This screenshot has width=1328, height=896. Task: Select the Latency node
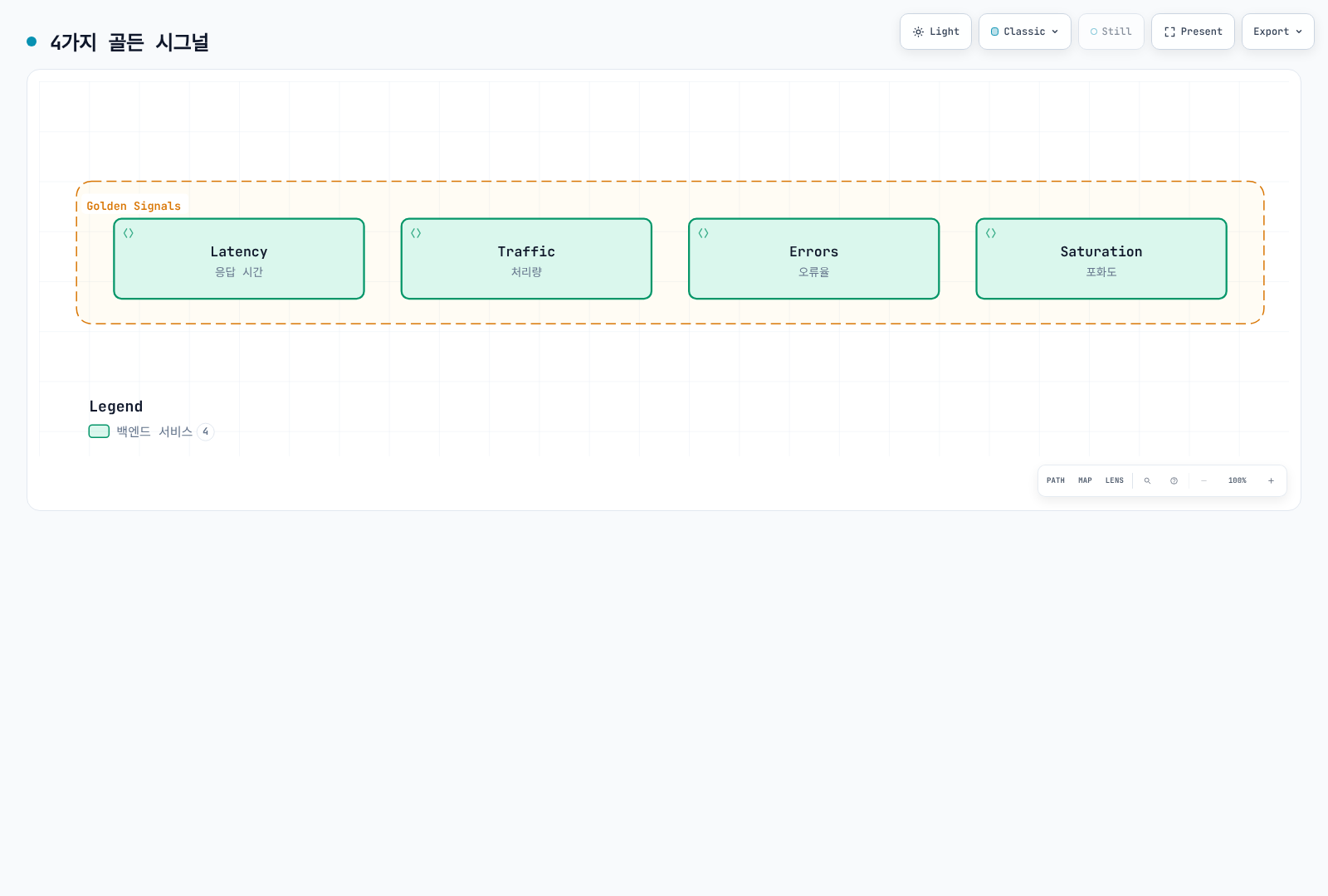click(x=239, y=259)
